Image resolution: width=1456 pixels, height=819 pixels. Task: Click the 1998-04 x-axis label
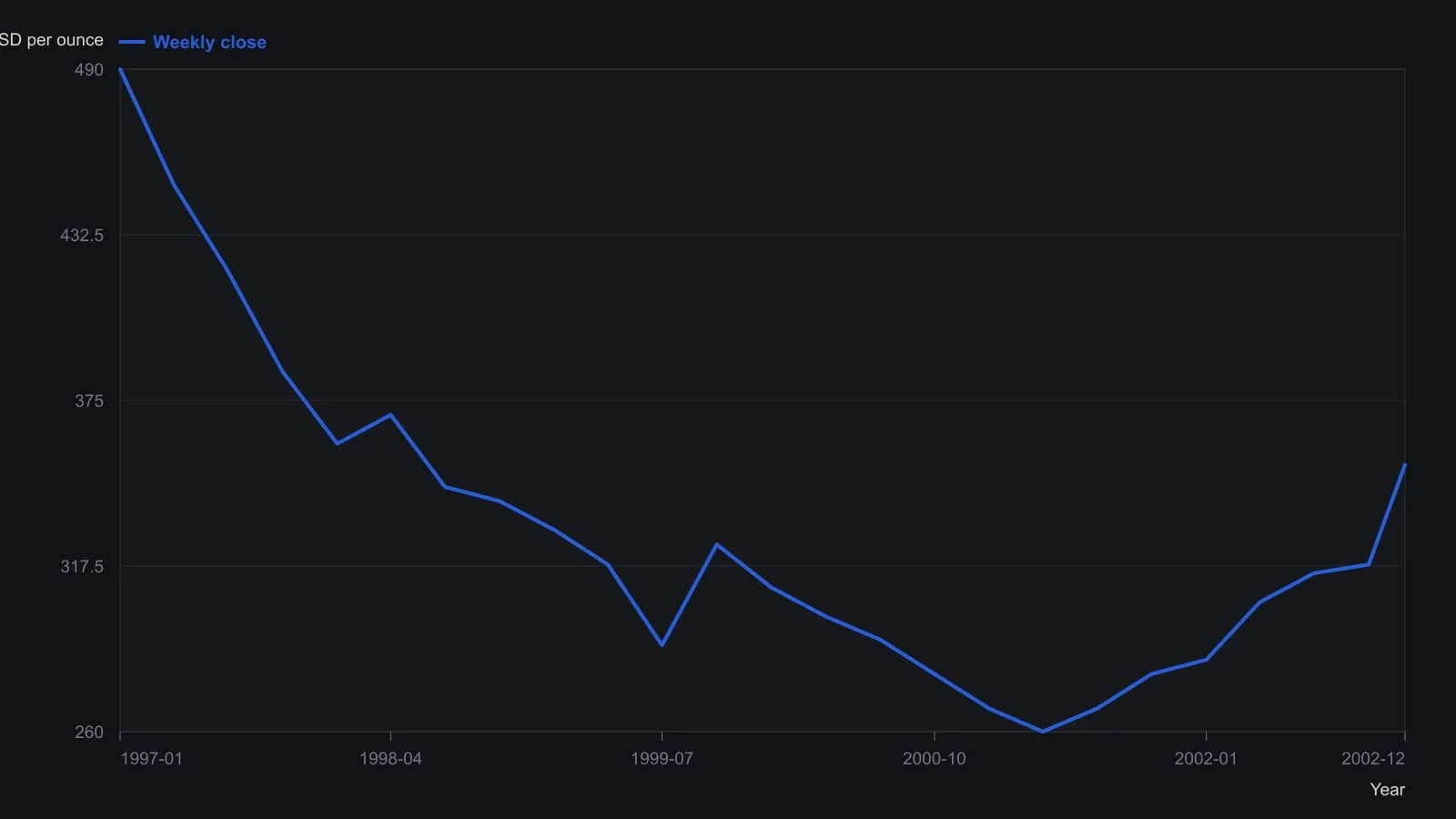pyautogui.click(x=390, y=759)
